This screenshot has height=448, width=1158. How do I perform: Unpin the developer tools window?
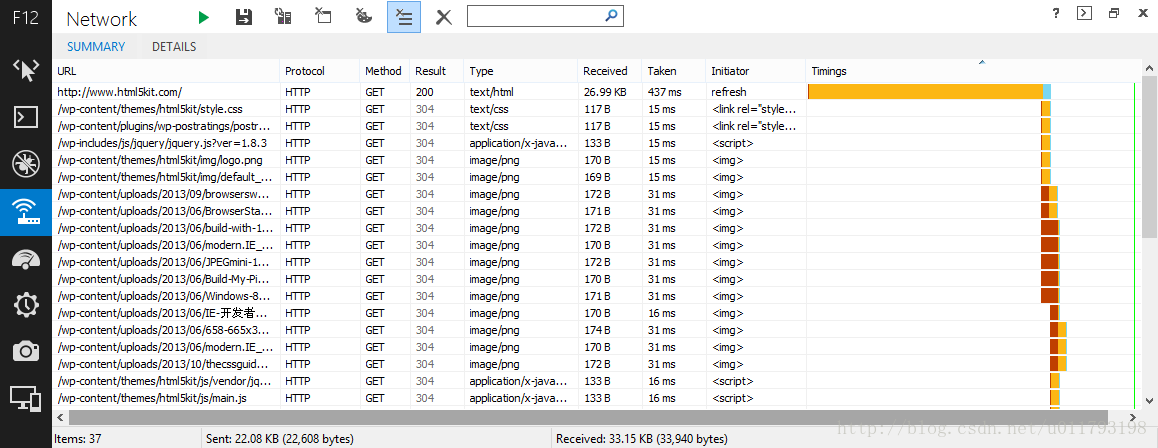point(1114,13)
